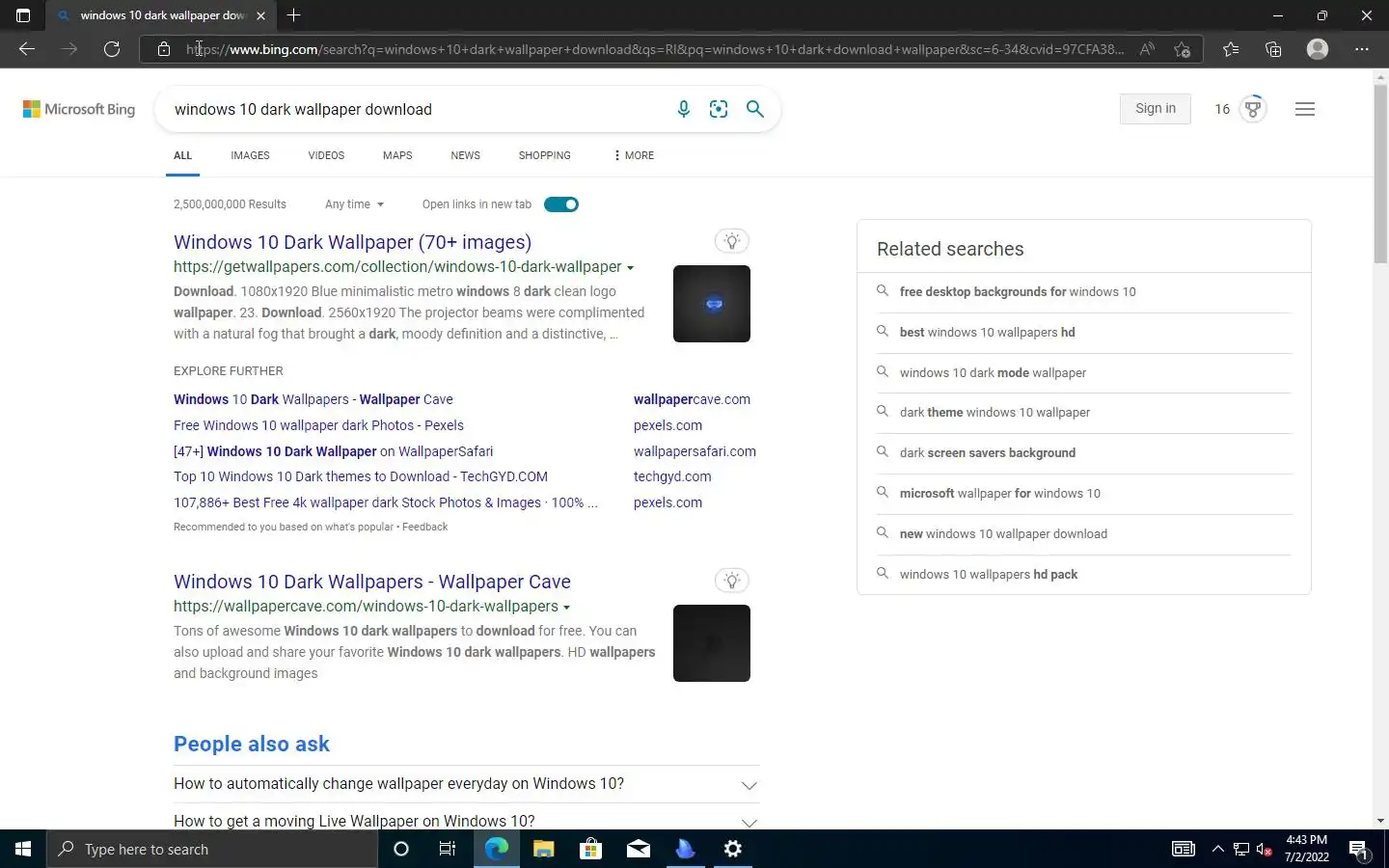The image size is (1389, 868).
Task: Open the Any time filter dropdown
Action: [354, 204]
